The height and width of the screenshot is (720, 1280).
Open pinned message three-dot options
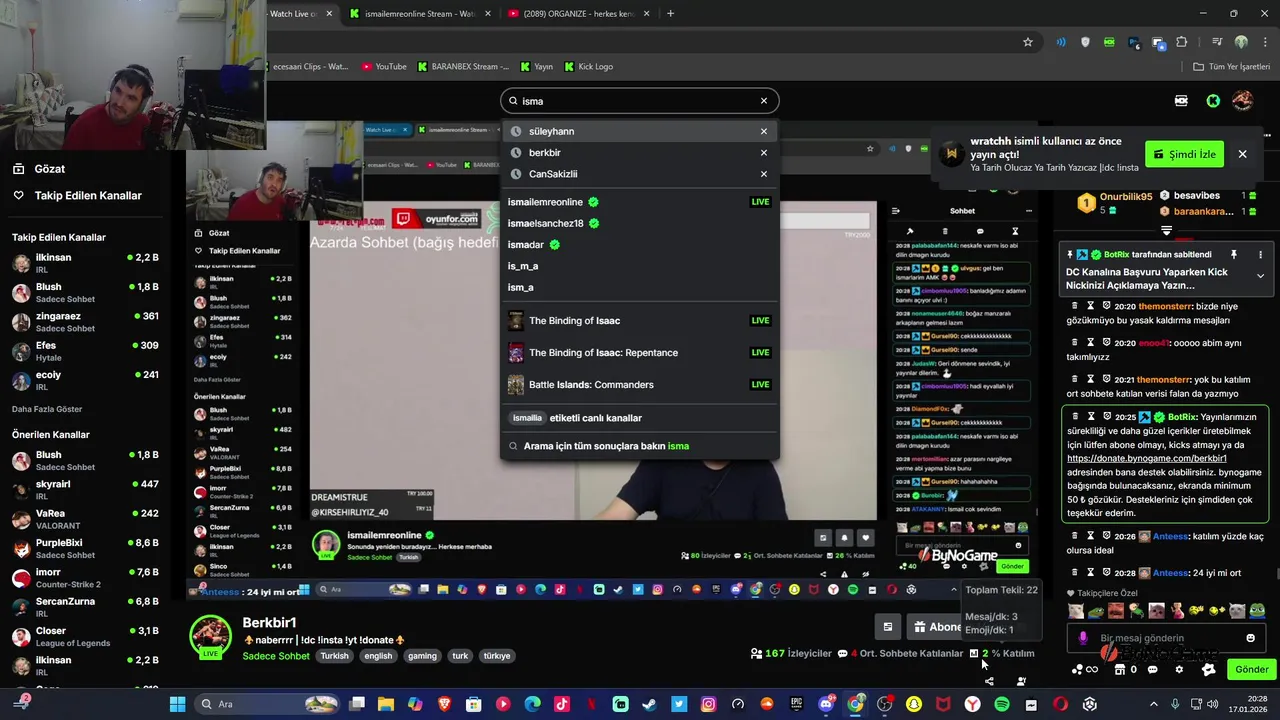[x=1260, y=255]
